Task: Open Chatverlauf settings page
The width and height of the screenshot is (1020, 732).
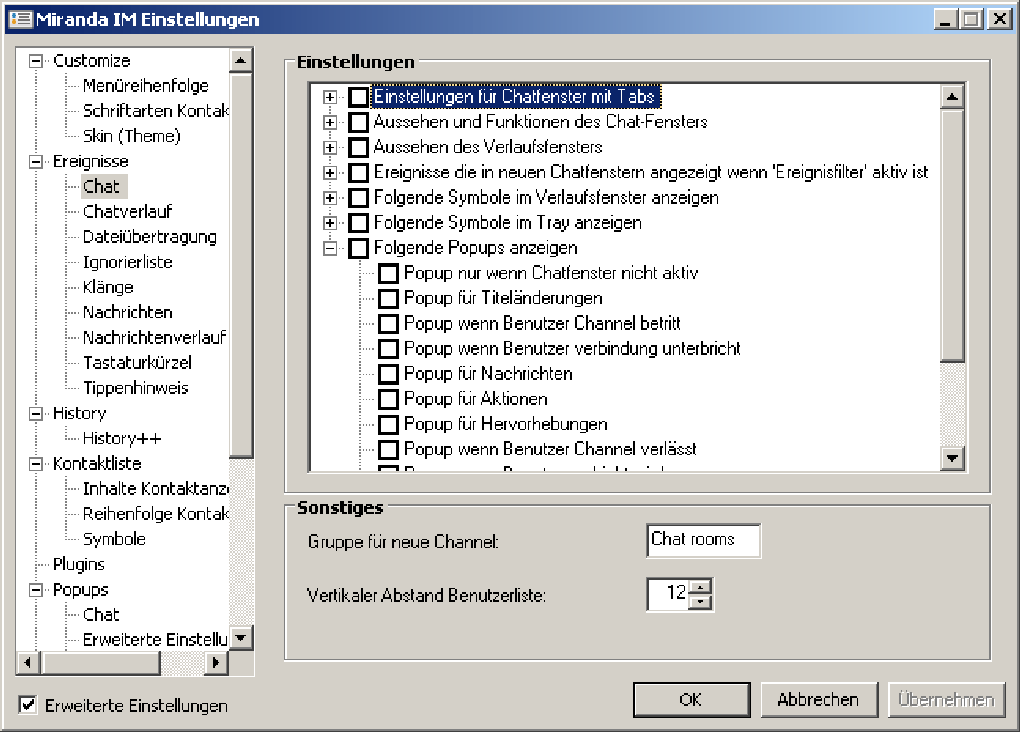Action: click(x=128, y=211)
